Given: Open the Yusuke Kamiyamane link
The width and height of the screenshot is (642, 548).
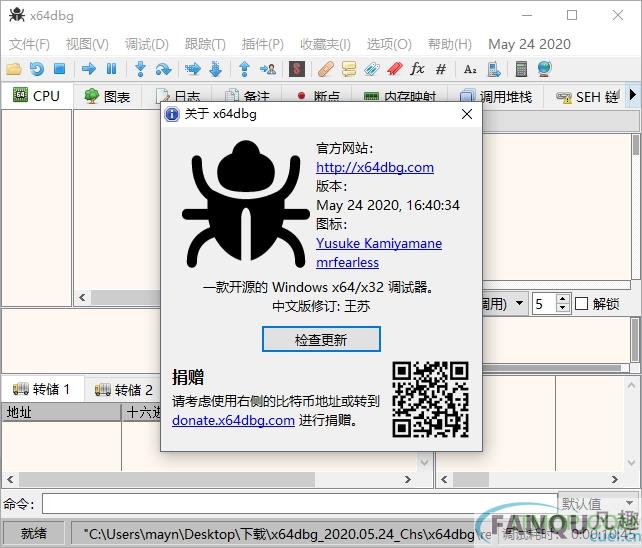Looking at the screenshot, I should point(379,243).
